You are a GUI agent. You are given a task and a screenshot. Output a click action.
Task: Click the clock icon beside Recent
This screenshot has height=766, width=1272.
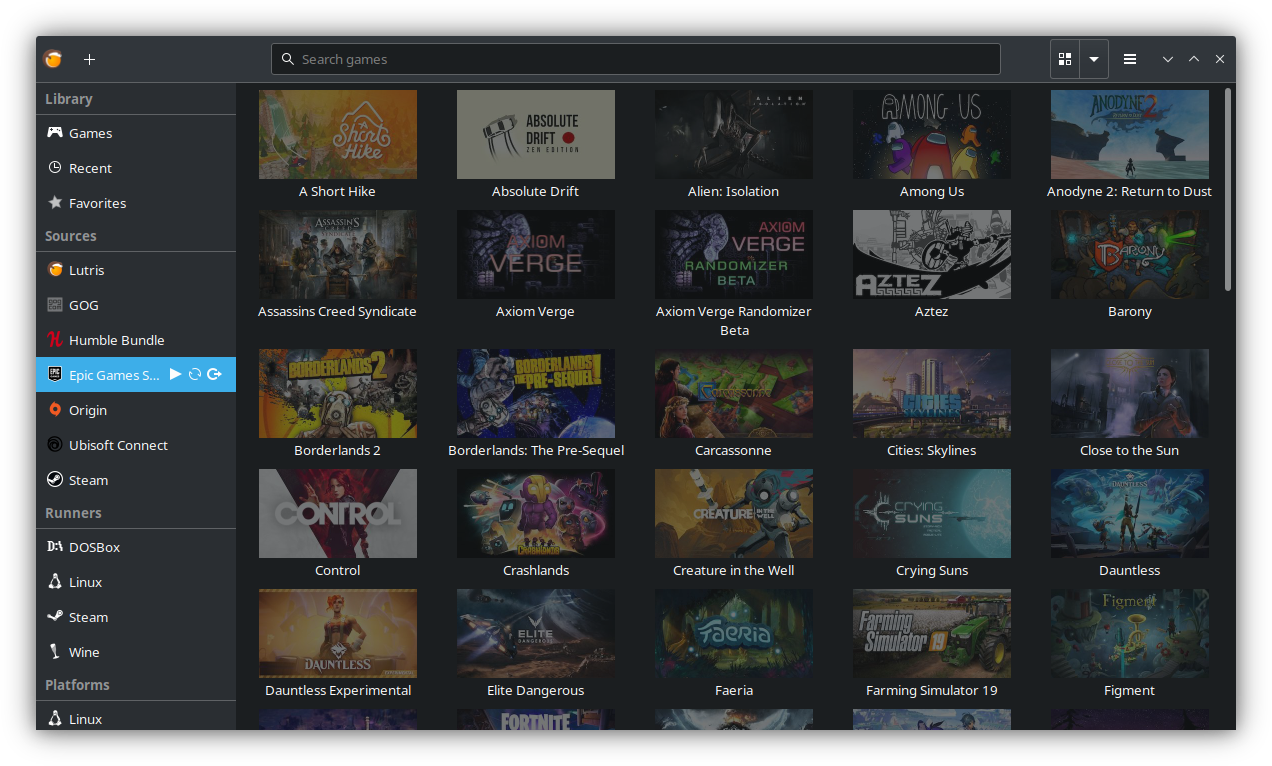pos(55,168)
